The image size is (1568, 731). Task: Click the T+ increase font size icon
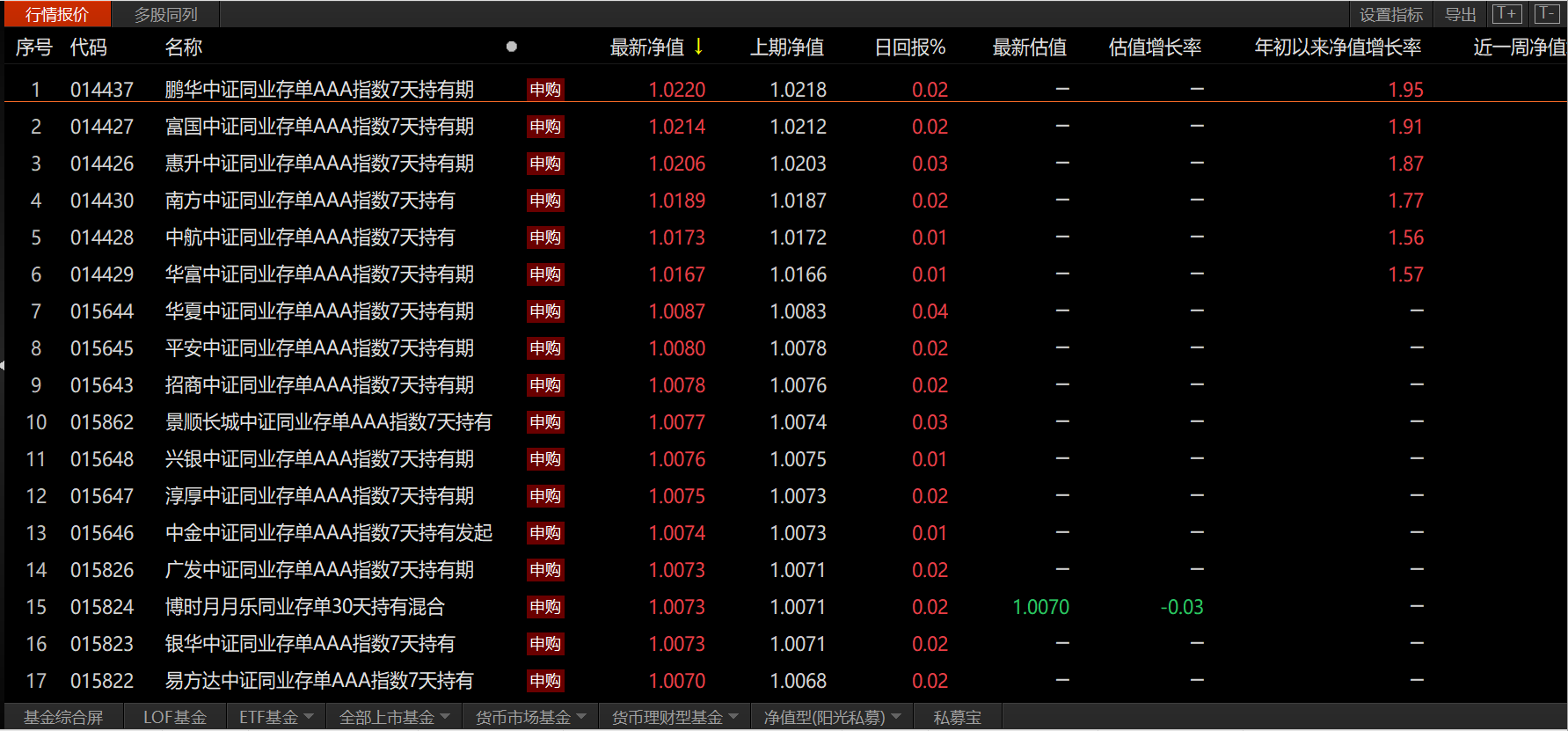1506,13
